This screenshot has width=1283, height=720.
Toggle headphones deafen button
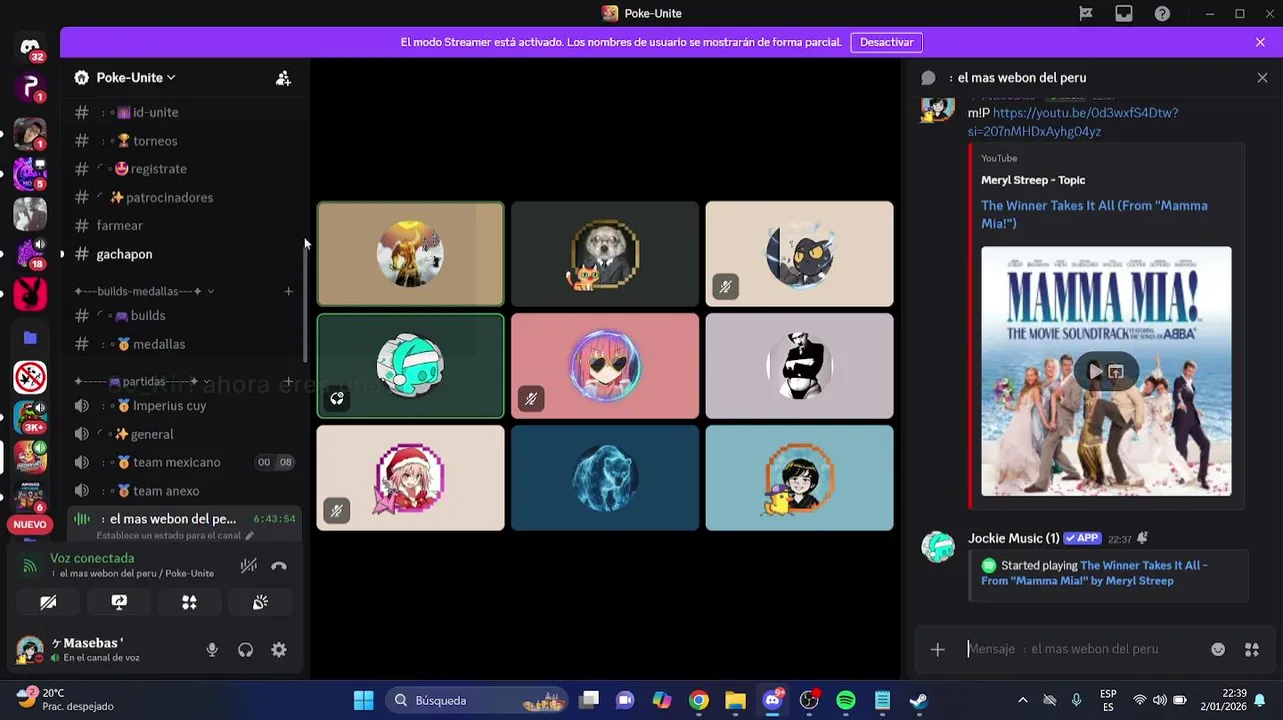[x=245, y=650]
